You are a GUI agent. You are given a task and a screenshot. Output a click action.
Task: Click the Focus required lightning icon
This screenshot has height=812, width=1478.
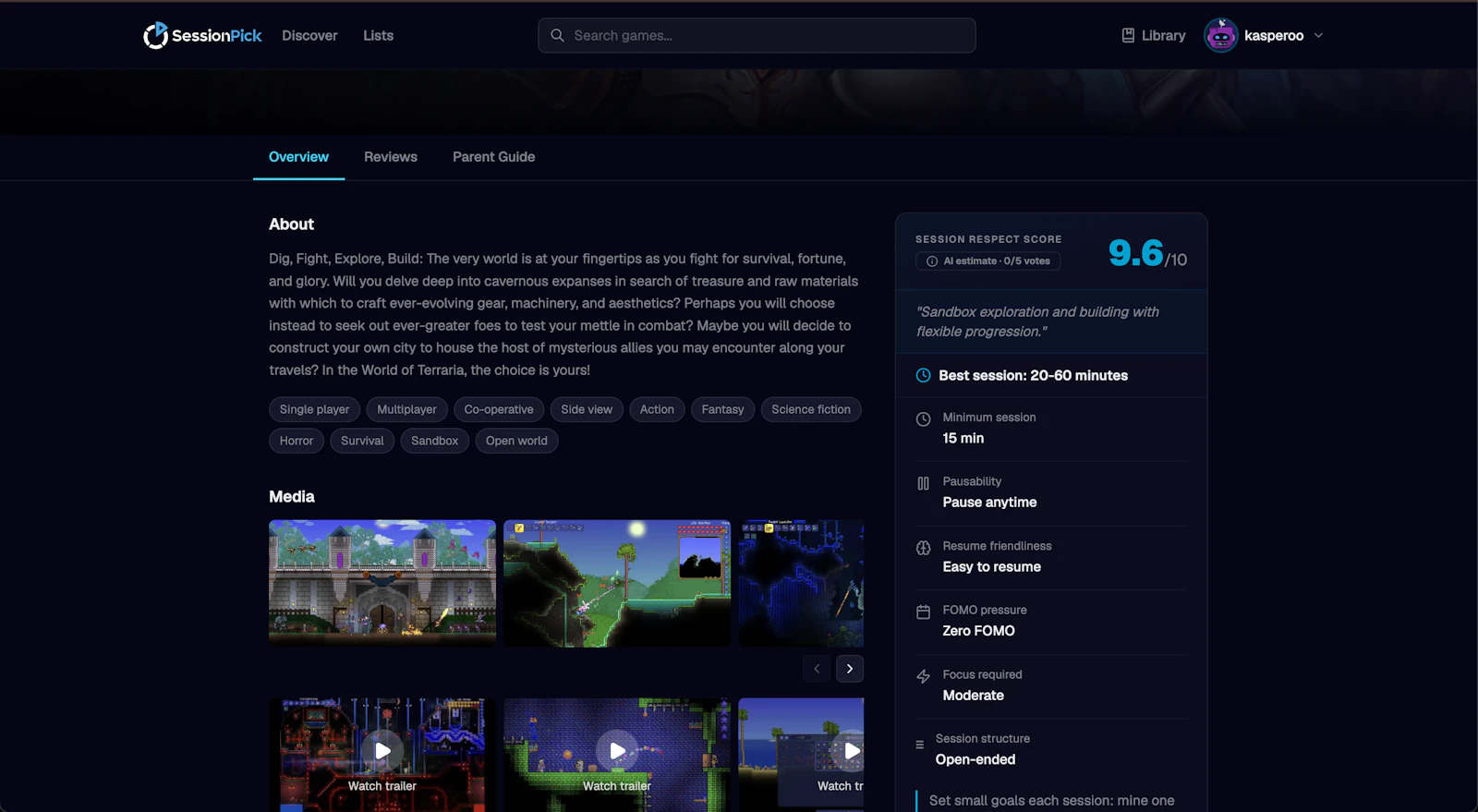pos(923,676)
